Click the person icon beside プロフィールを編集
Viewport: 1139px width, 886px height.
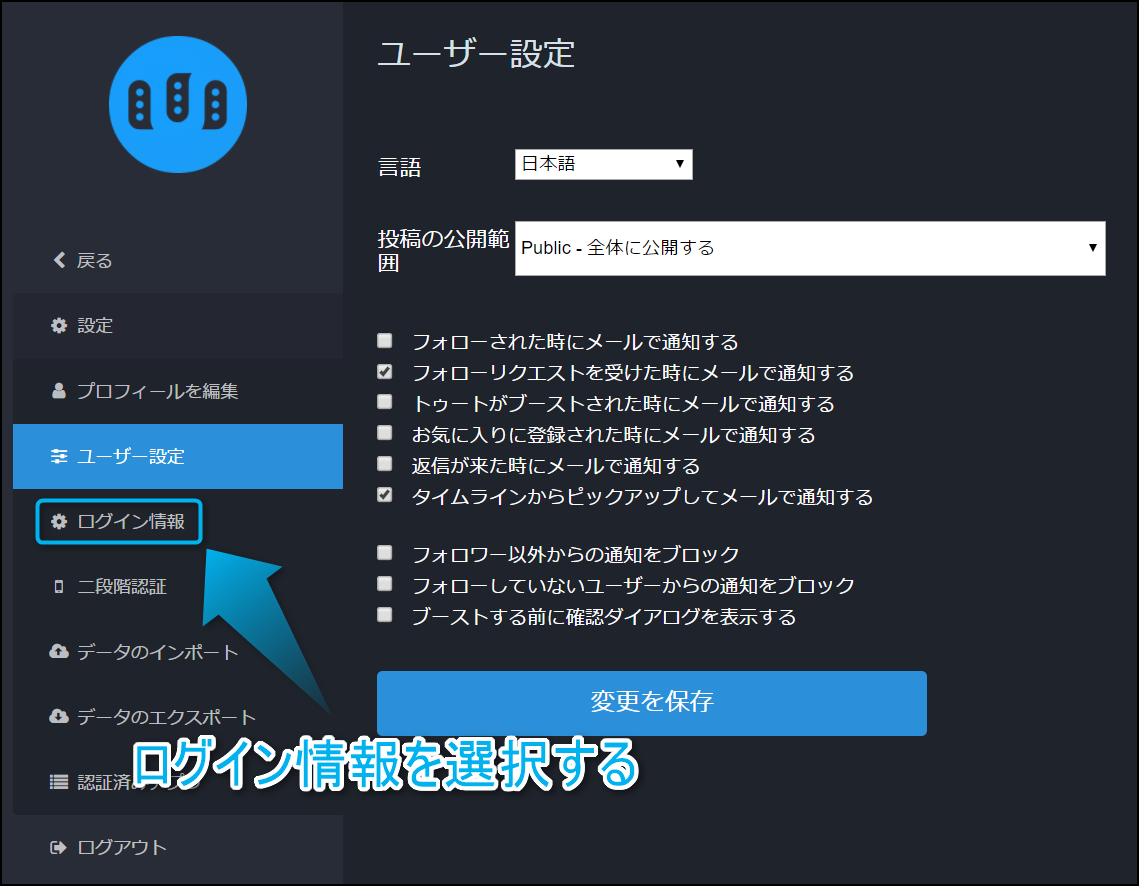click(59, 391)
